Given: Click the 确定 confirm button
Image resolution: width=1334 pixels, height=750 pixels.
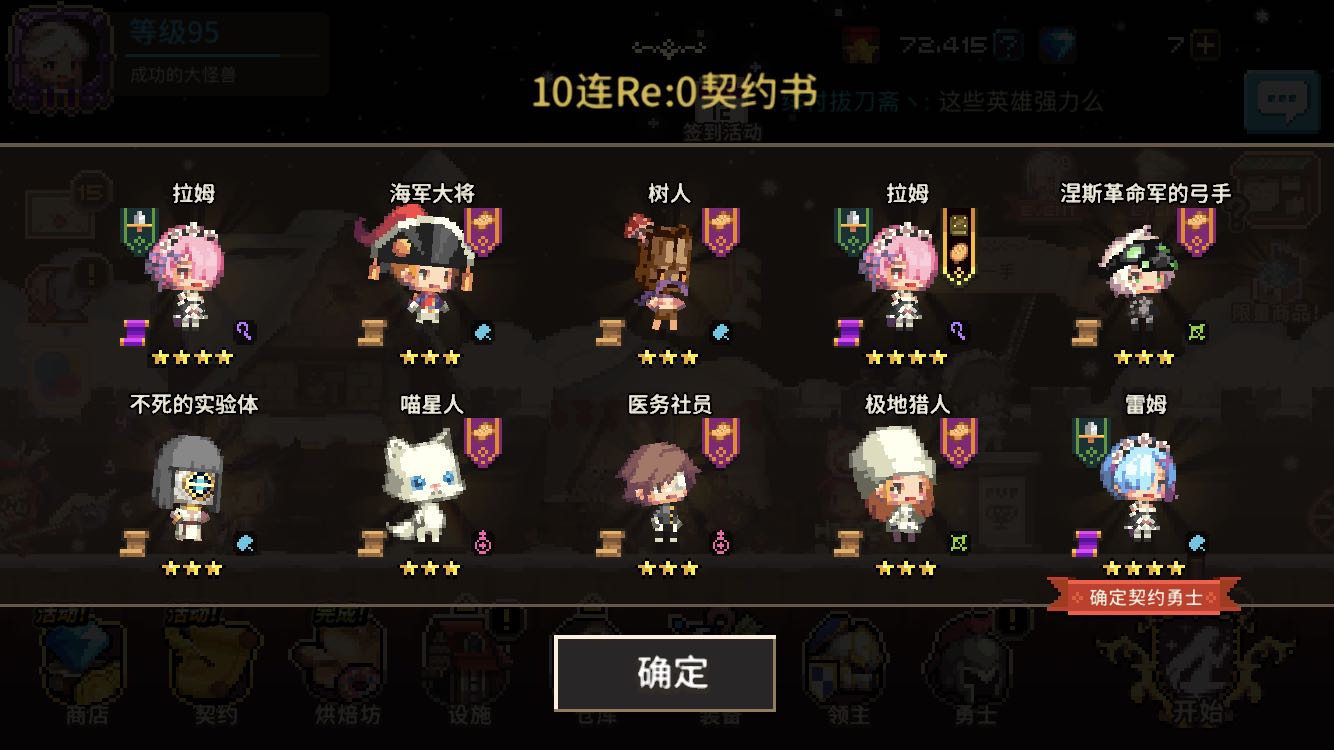Looking at the screenshot, I should pos(665,673).
